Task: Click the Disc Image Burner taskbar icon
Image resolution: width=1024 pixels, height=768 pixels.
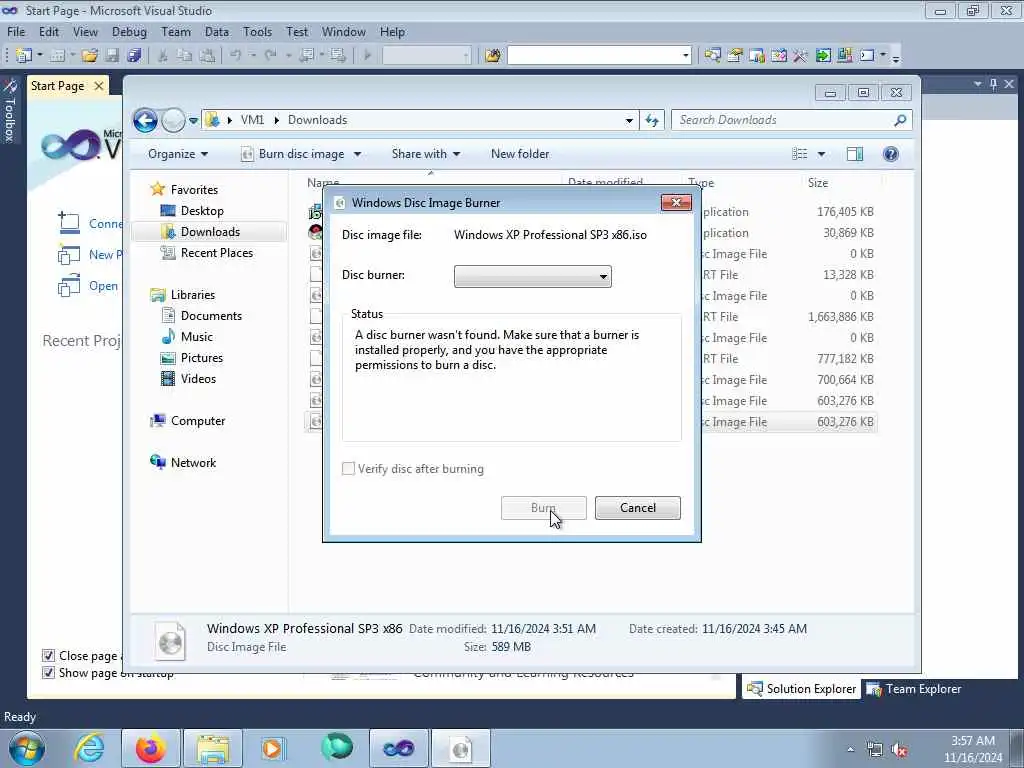Action: click(x=461, y=748)
